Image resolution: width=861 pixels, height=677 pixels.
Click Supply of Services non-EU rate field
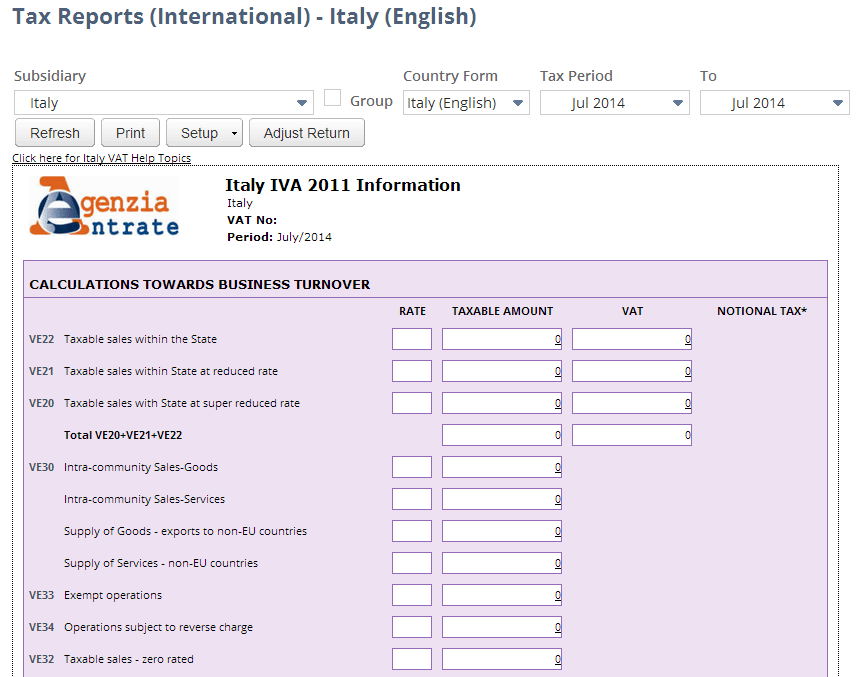tap(412, 563)
